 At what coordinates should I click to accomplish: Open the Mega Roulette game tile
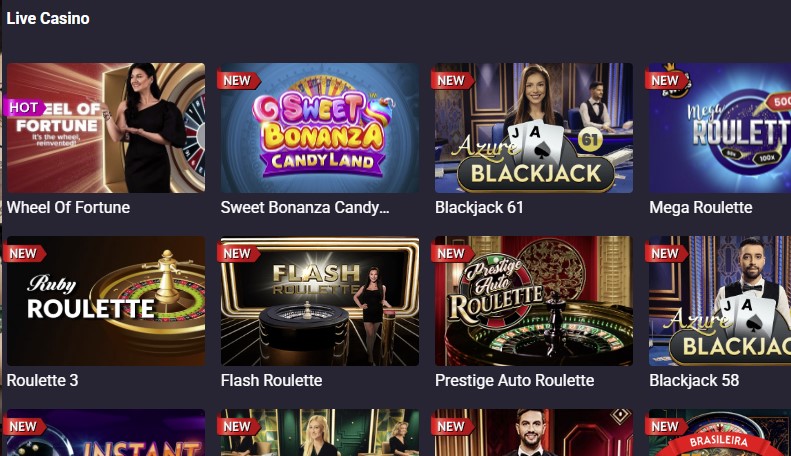[720, 128]
